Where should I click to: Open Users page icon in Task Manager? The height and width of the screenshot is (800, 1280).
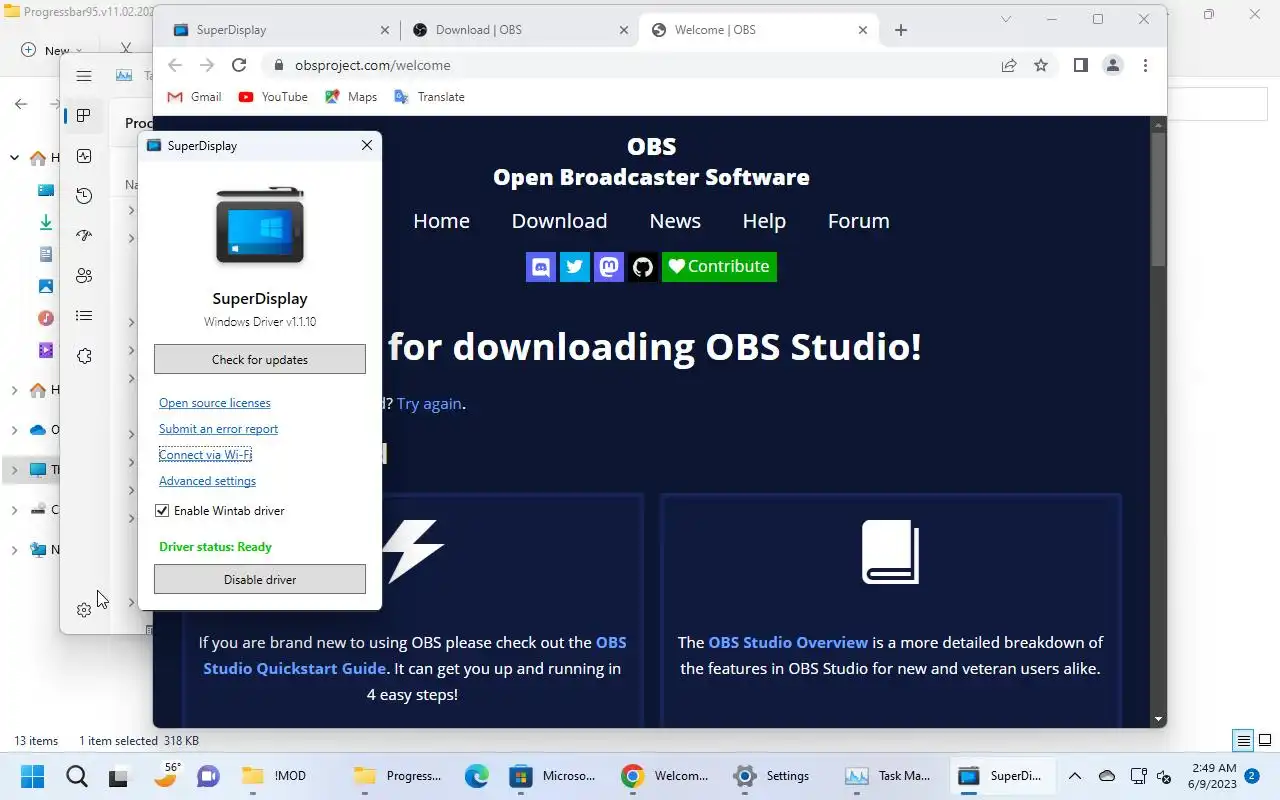point(84,276)
